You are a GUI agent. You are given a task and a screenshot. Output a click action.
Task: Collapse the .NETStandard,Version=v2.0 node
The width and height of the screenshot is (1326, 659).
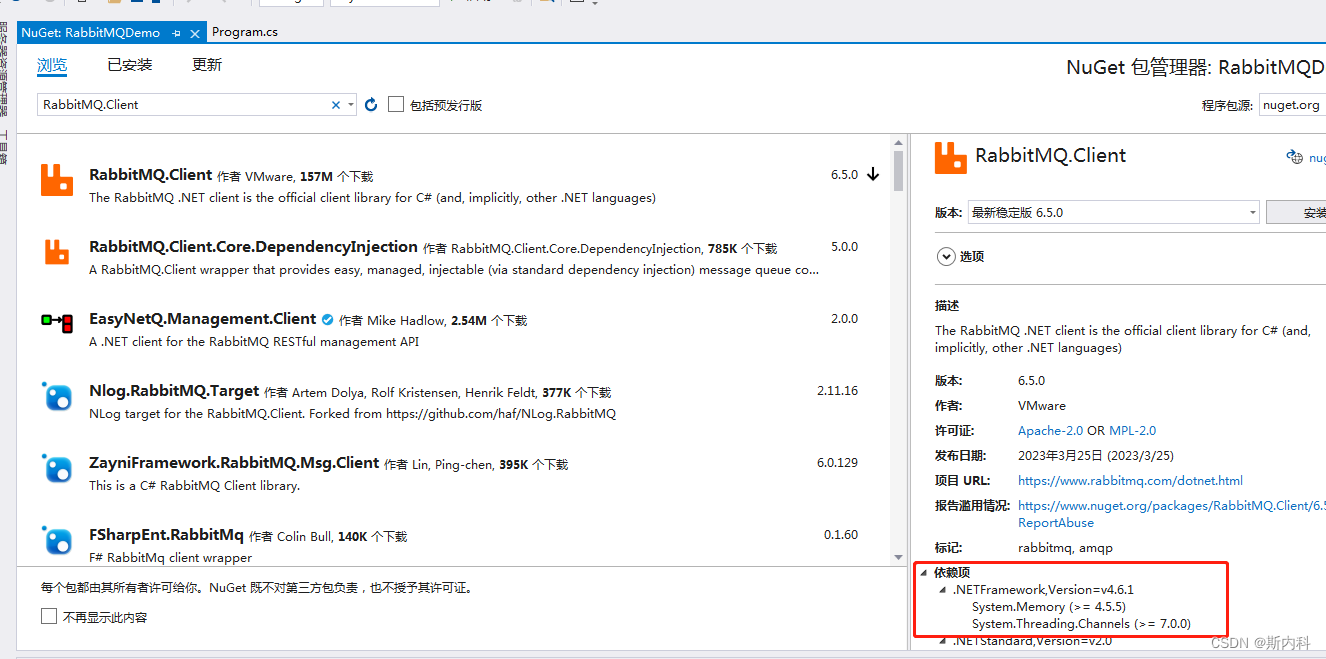pyautogui.click(x=942, y=641)
